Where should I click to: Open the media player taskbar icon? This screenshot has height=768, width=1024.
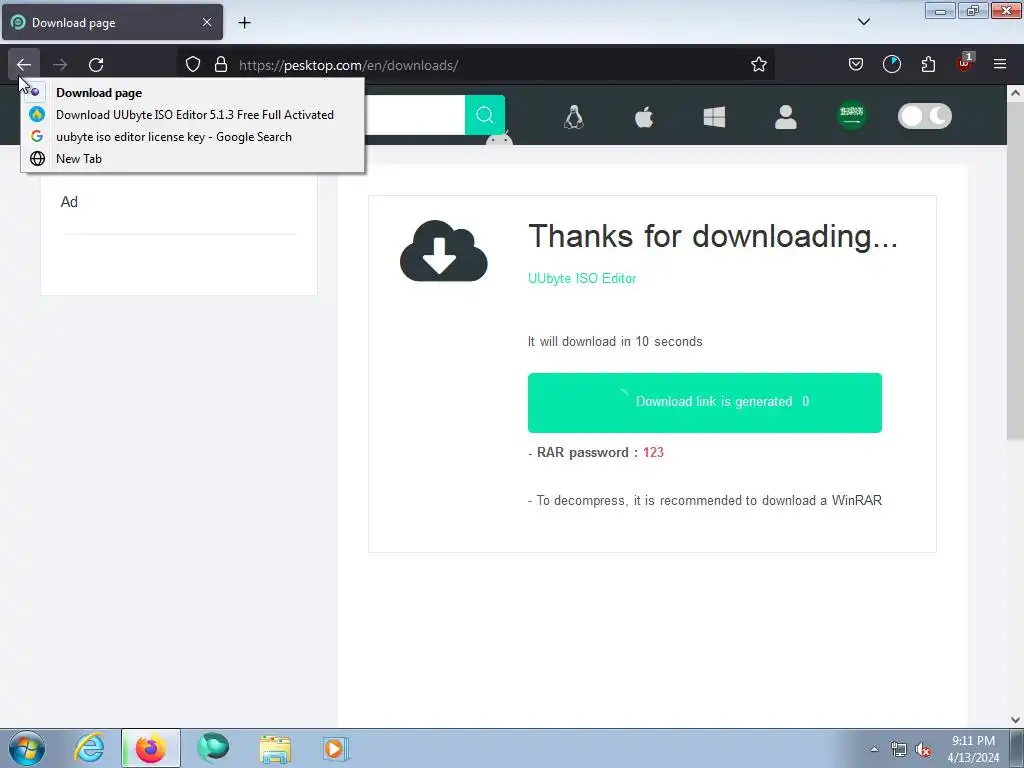(336, 748)
